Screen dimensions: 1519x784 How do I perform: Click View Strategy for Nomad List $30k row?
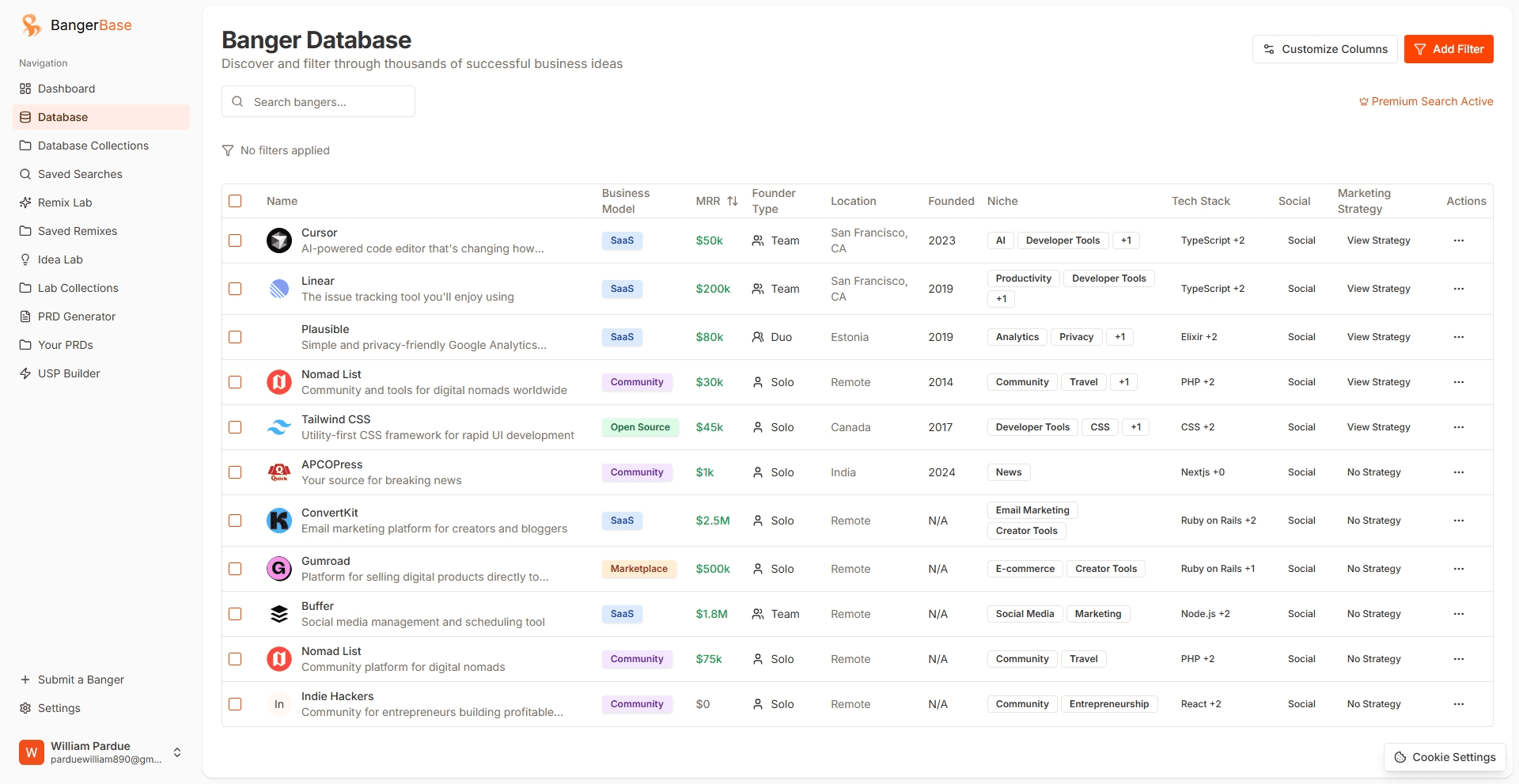tap(1378, 382)
